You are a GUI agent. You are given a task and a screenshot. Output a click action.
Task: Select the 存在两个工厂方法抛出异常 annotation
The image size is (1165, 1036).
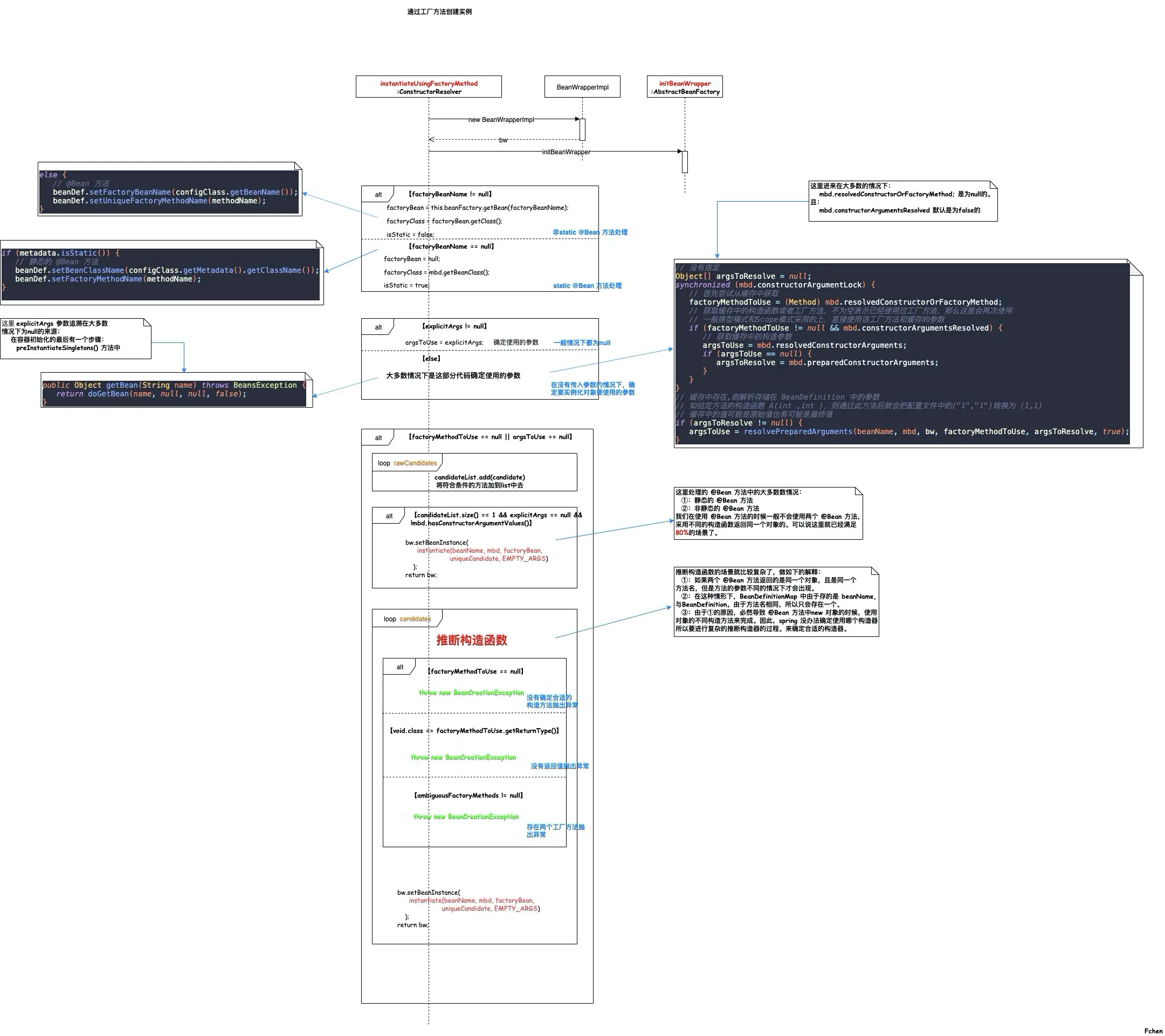tap(556, 830)
